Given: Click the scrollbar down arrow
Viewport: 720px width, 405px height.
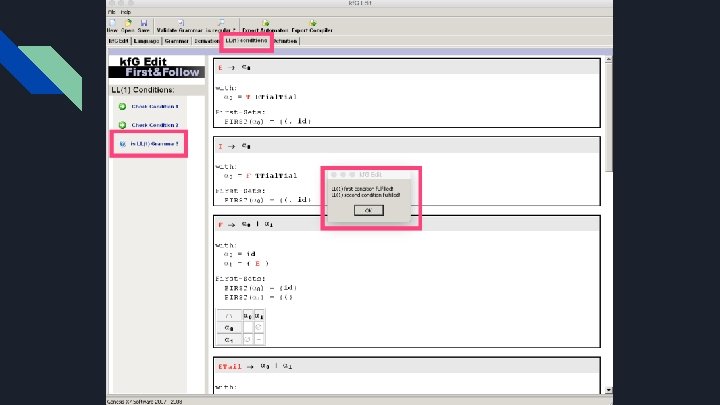Looking at the screenshot, I should coord(608,390).
